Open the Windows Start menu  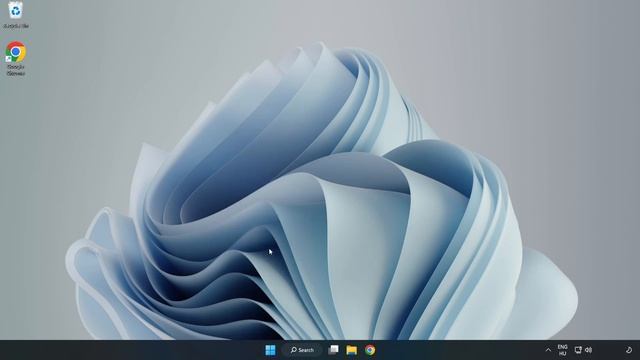tap(270, 350)
